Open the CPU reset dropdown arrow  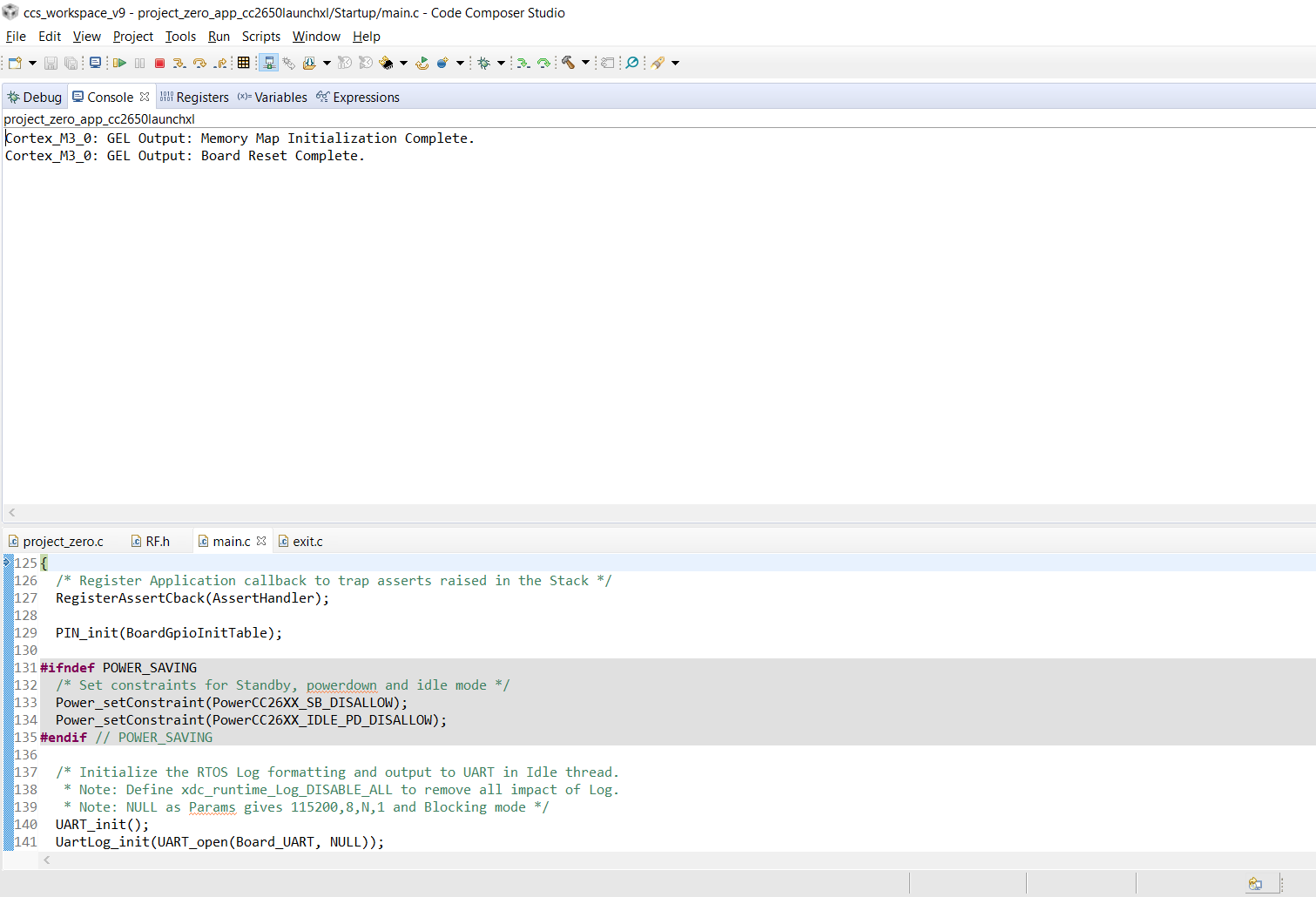(x=403, y=63)
